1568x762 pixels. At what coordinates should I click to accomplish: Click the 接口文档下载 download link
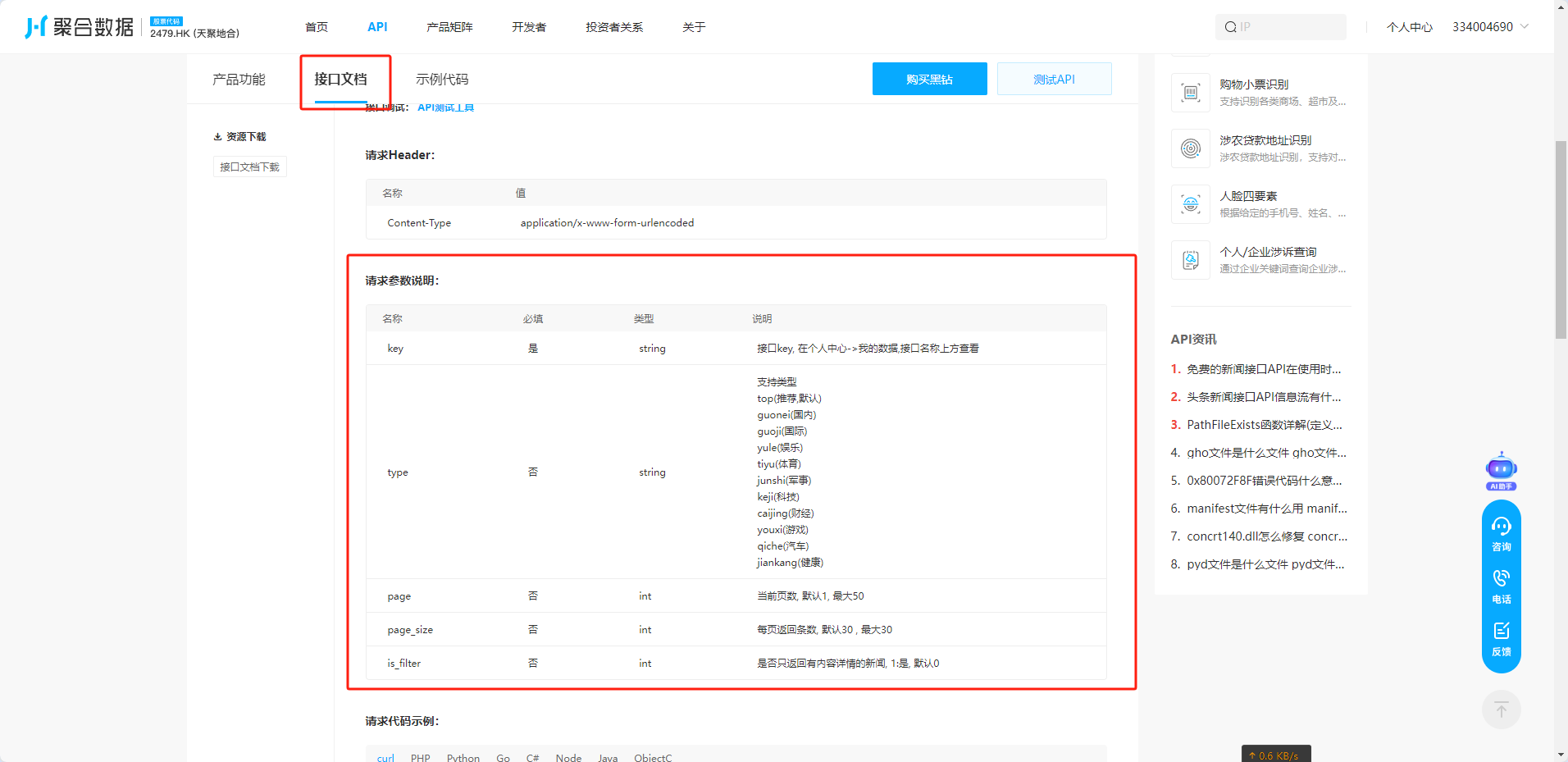pos(249,167)
